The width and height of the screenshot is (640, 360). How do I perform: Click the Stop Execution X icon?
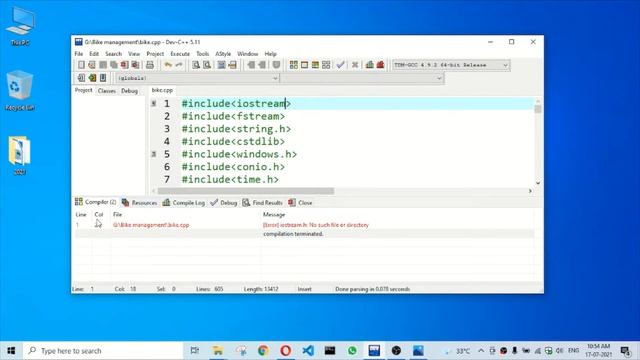click(355, 65)
